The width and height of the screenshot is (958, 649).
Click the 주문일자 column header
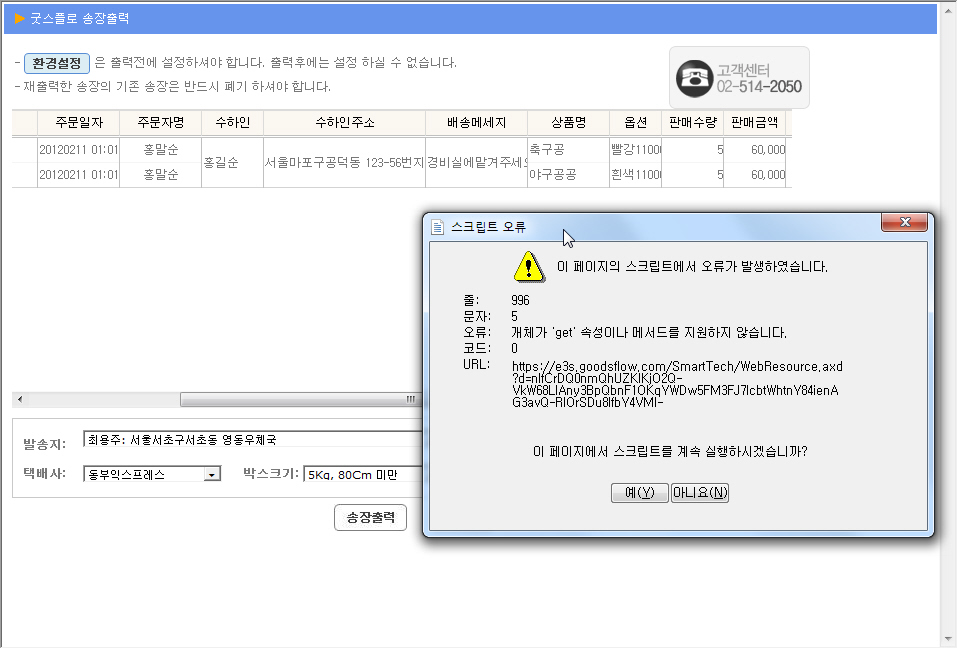(78, 123)
